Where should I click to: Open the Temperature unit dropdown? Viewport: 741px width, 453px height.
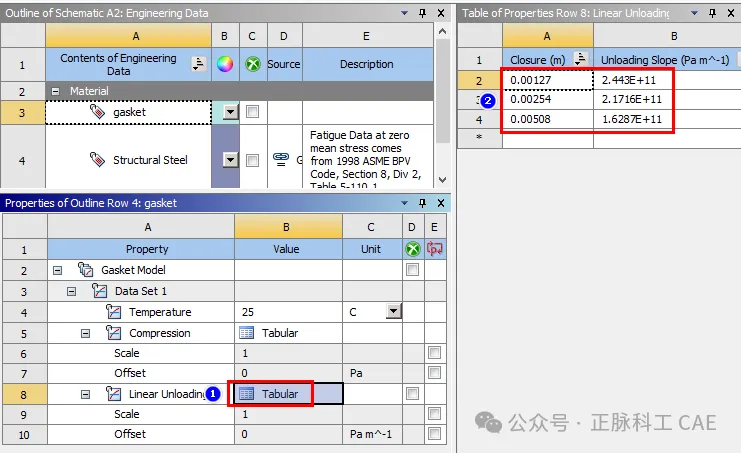click(x=393, y=312)
